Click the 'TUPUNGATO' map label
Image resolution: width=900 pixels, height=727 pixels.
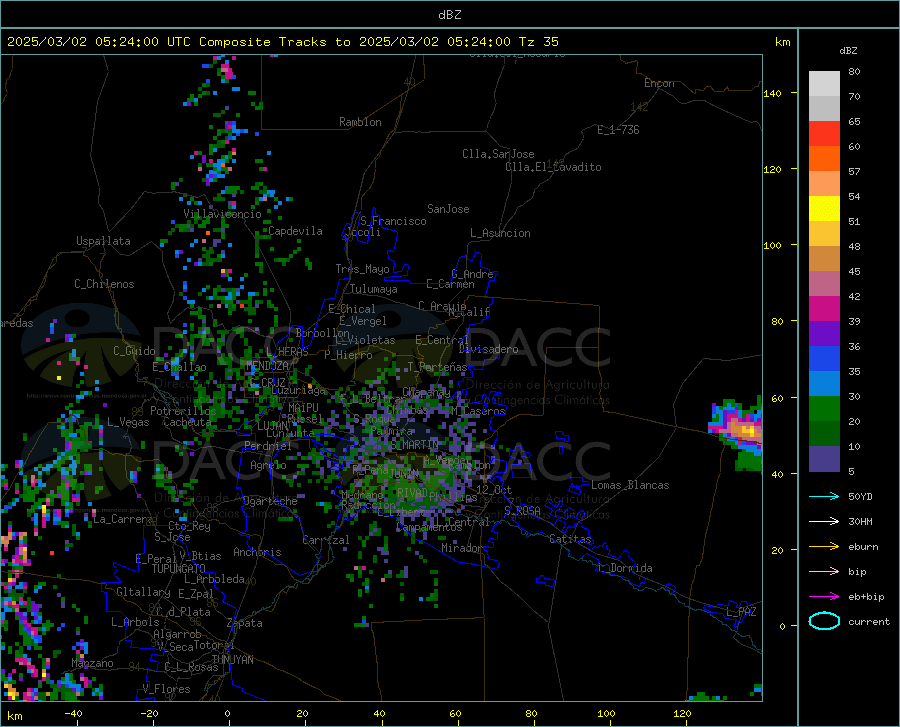(179, 569)
